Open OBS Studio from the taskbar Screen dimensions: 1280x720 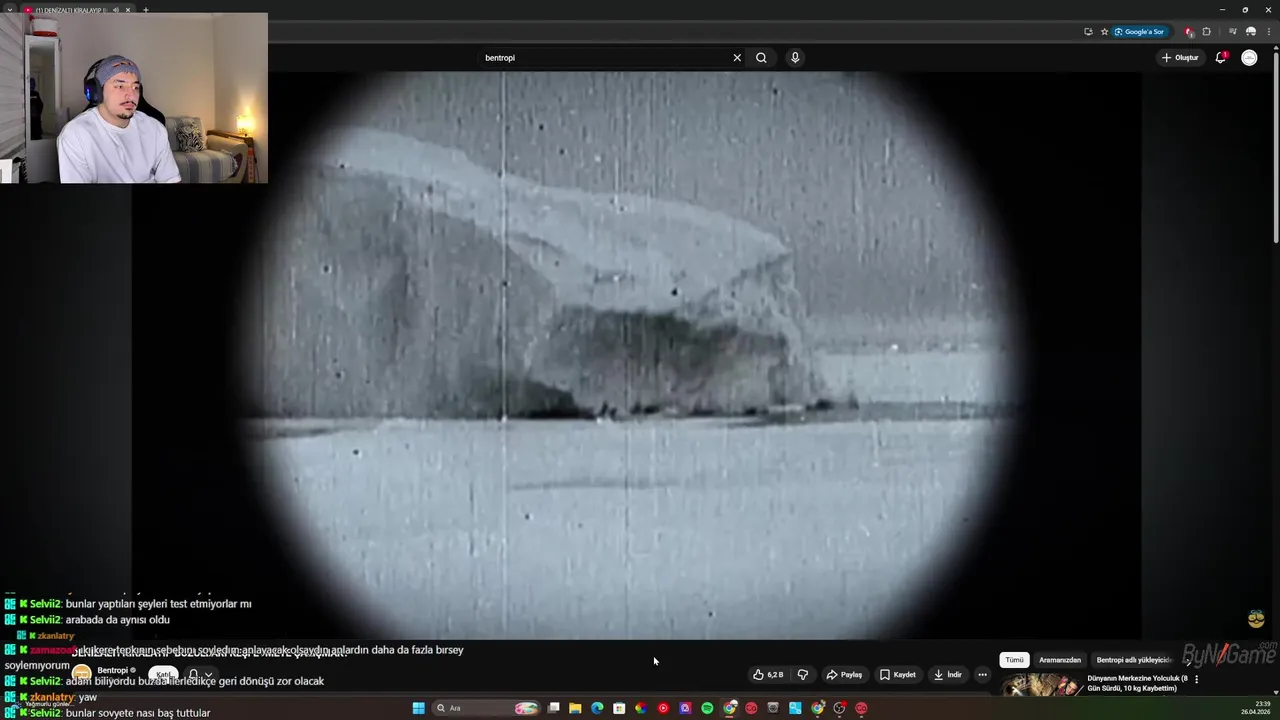[838, 708]
